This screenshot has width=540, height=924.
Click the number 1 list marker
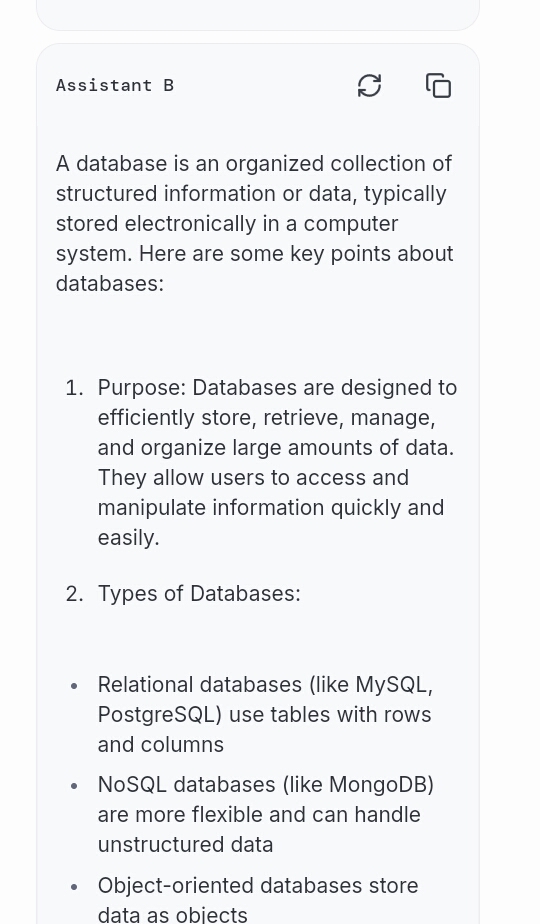pyautogui.click(x=74, y=388)
